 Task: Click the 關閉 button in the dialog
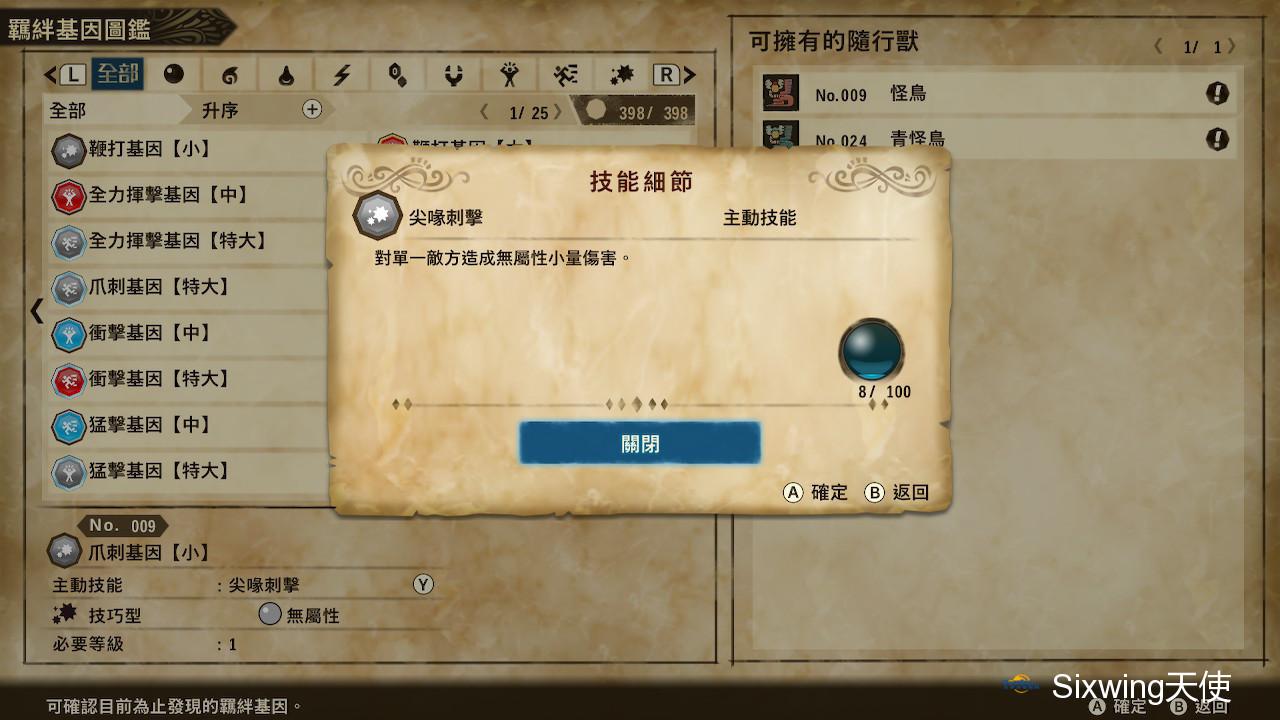click(x=640, y=443)
